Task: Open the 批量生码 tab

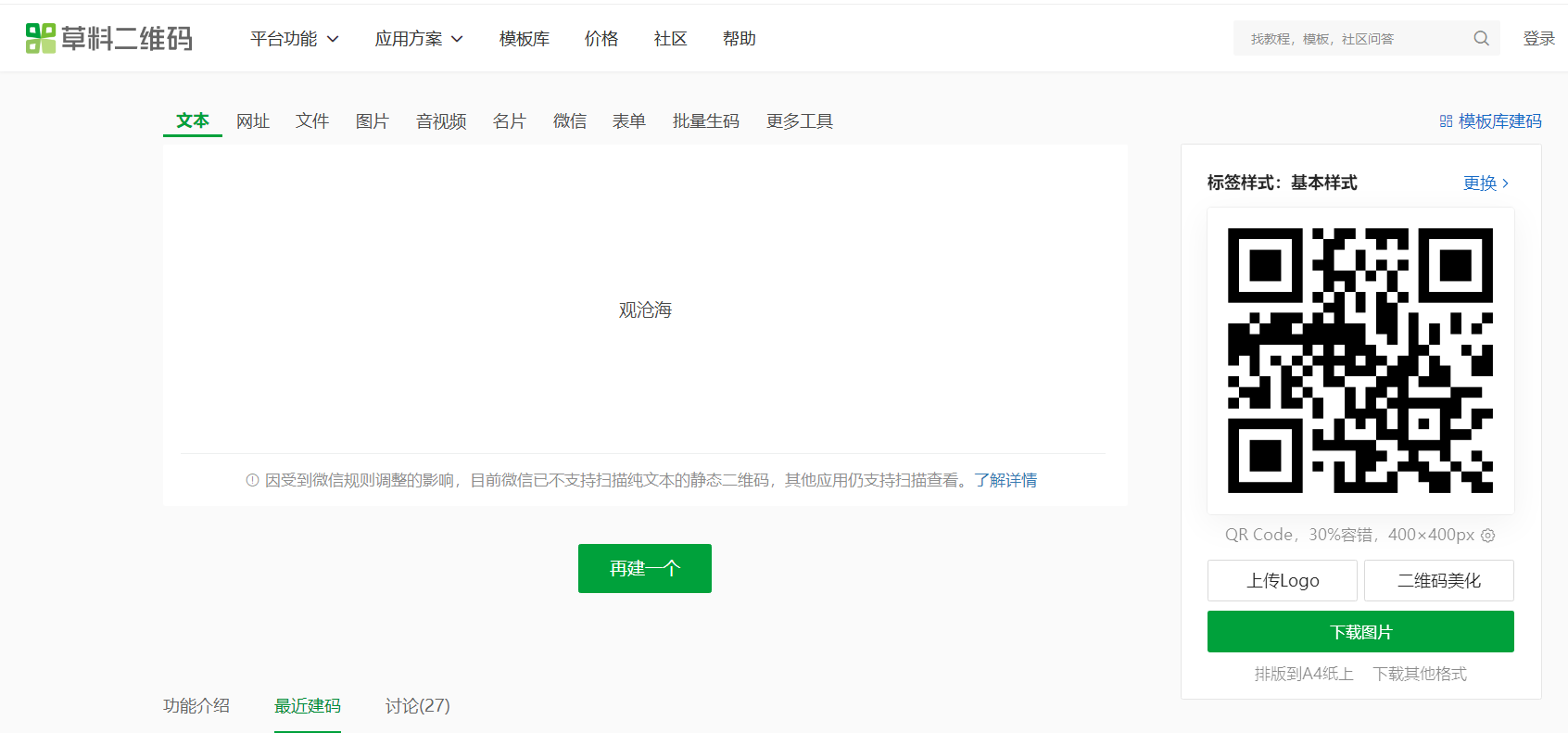Action: [705, 121]
